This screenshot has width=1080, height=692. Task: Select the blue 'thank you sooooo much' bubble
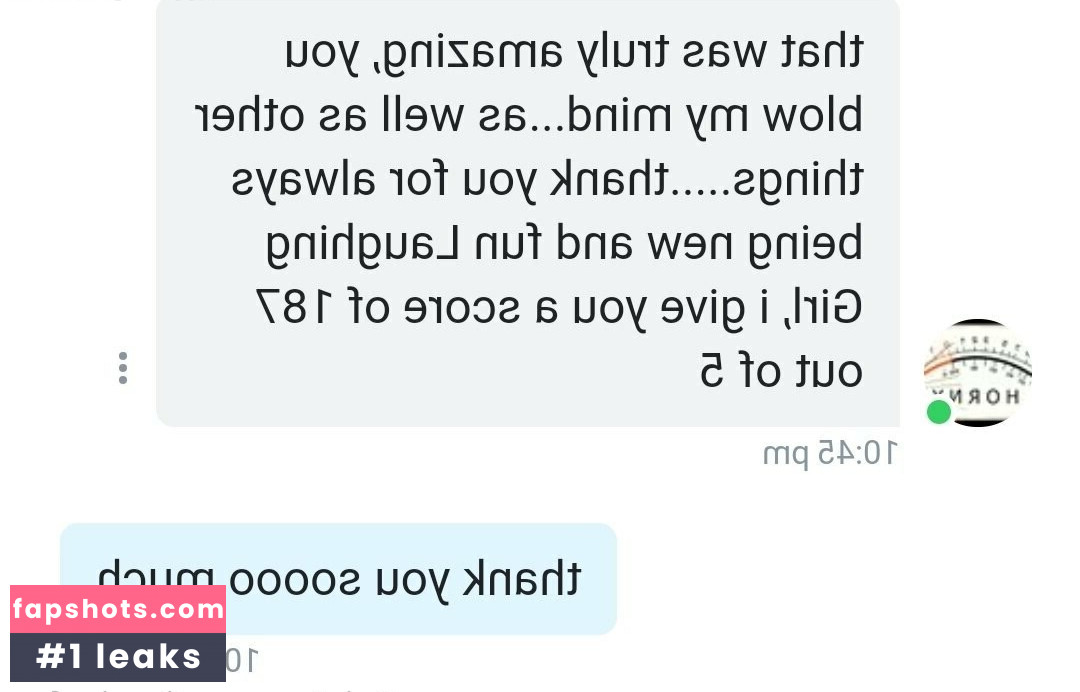tap(338, 578)
